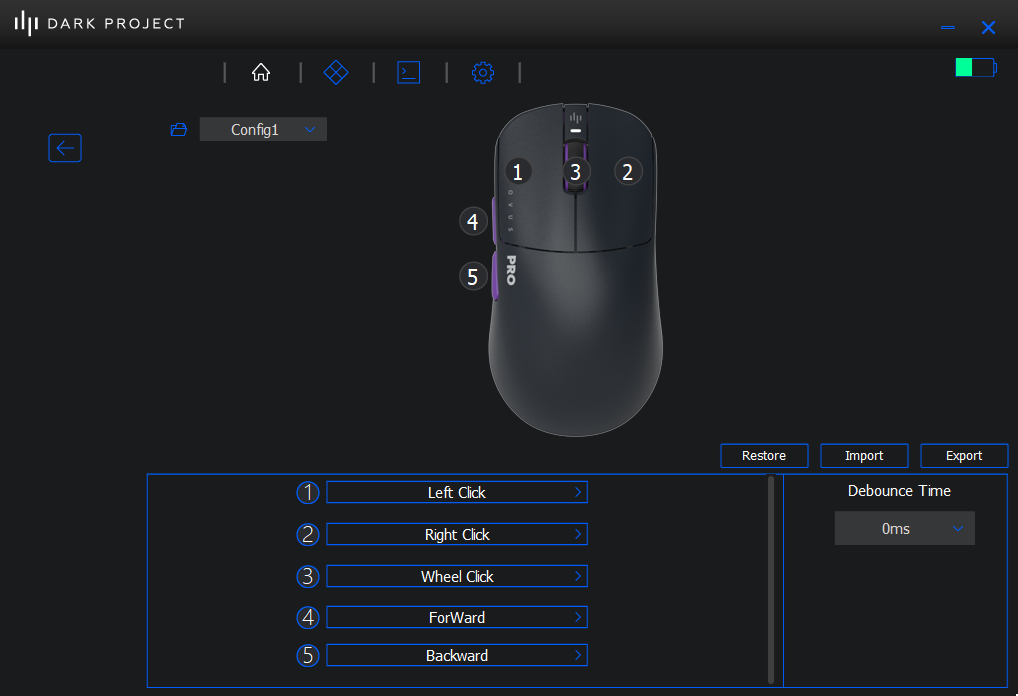Click the Debounce Time label
This screenshot has width=1018, height=696.
coord(899,491)
